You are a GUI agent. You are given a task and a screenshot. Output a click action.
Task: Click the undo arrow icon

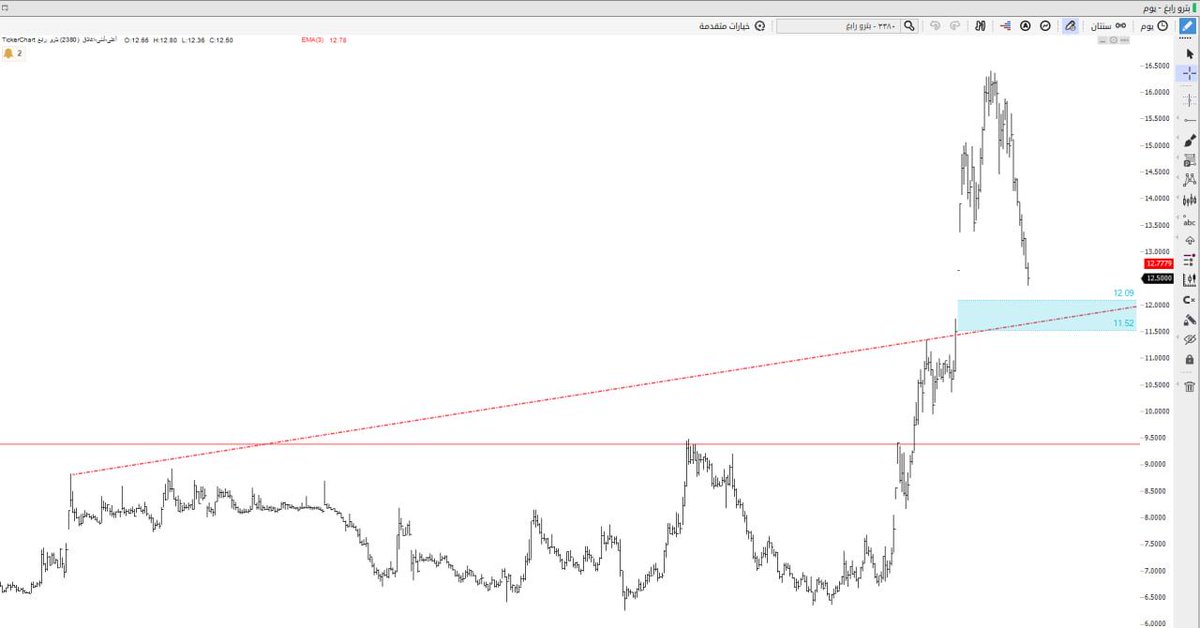935,26
